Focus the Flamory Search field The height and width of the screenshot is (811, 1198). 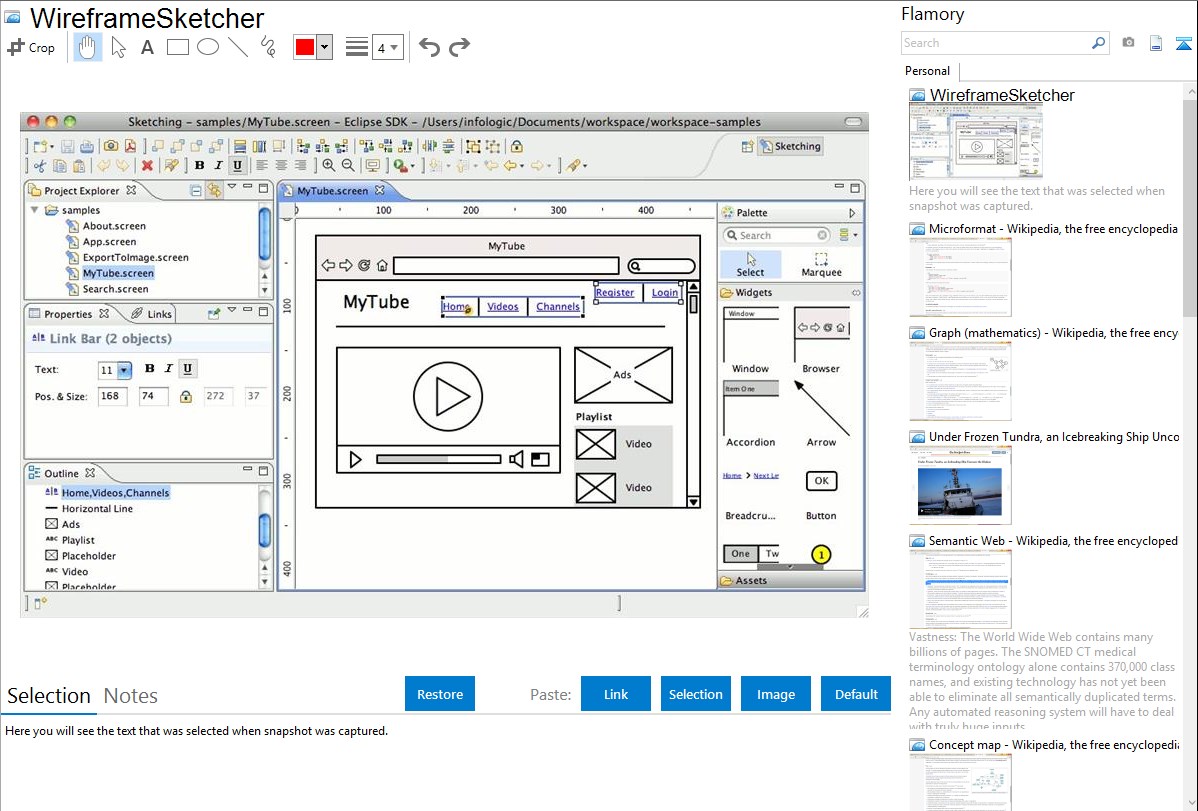click(995, 43)
